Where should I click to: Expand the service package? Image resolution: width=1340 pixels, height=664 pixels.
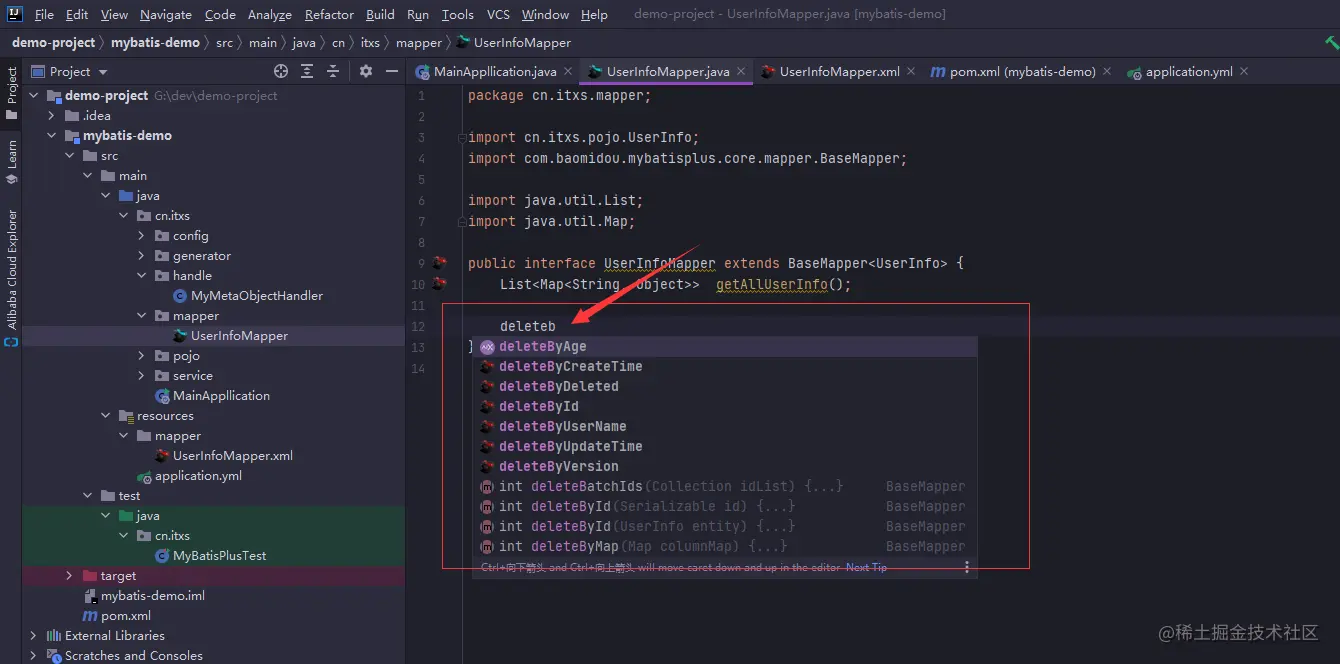(141, 376)
